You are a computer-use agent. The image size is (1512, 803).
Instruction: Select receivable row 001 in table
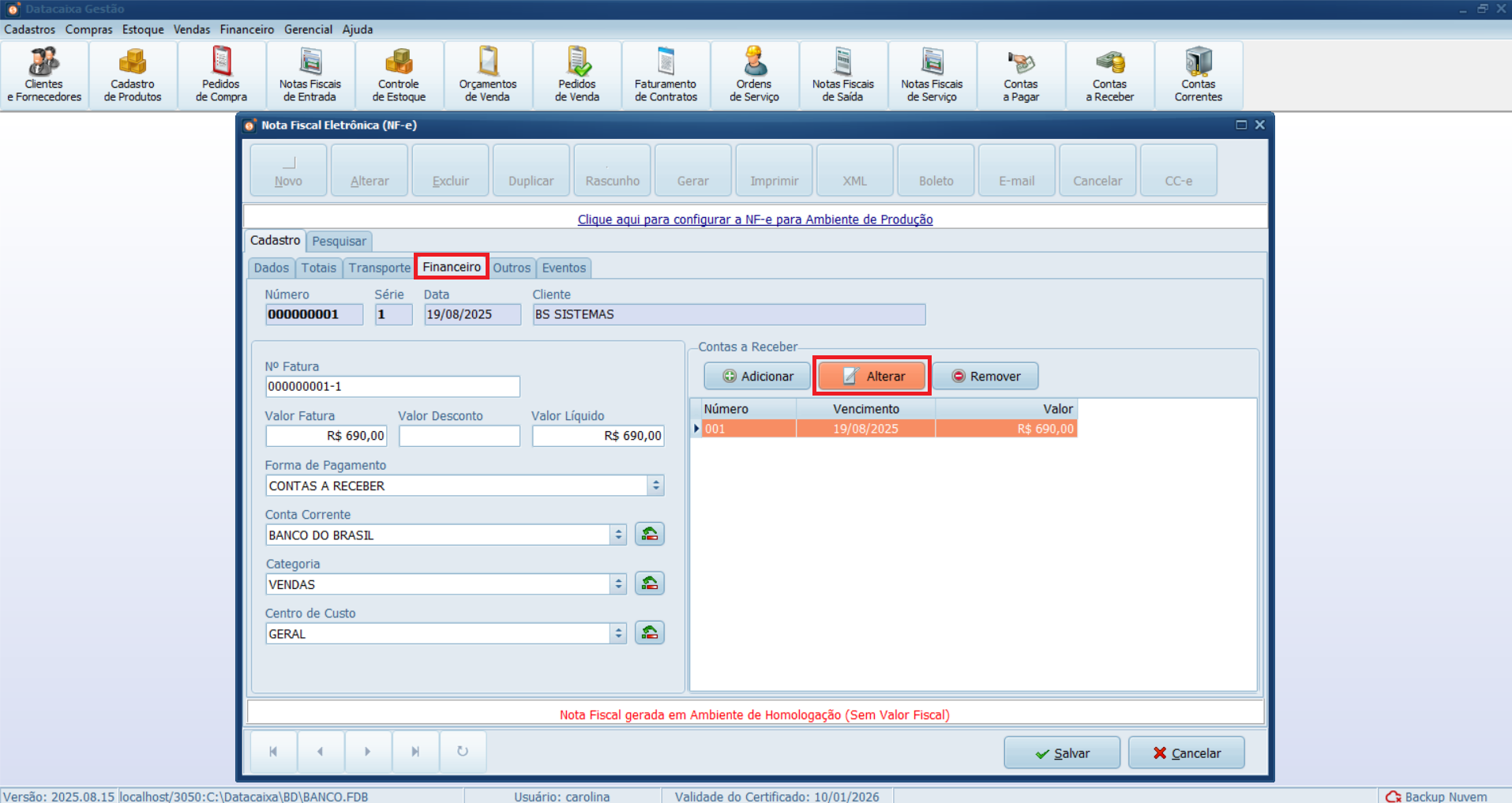884,429
